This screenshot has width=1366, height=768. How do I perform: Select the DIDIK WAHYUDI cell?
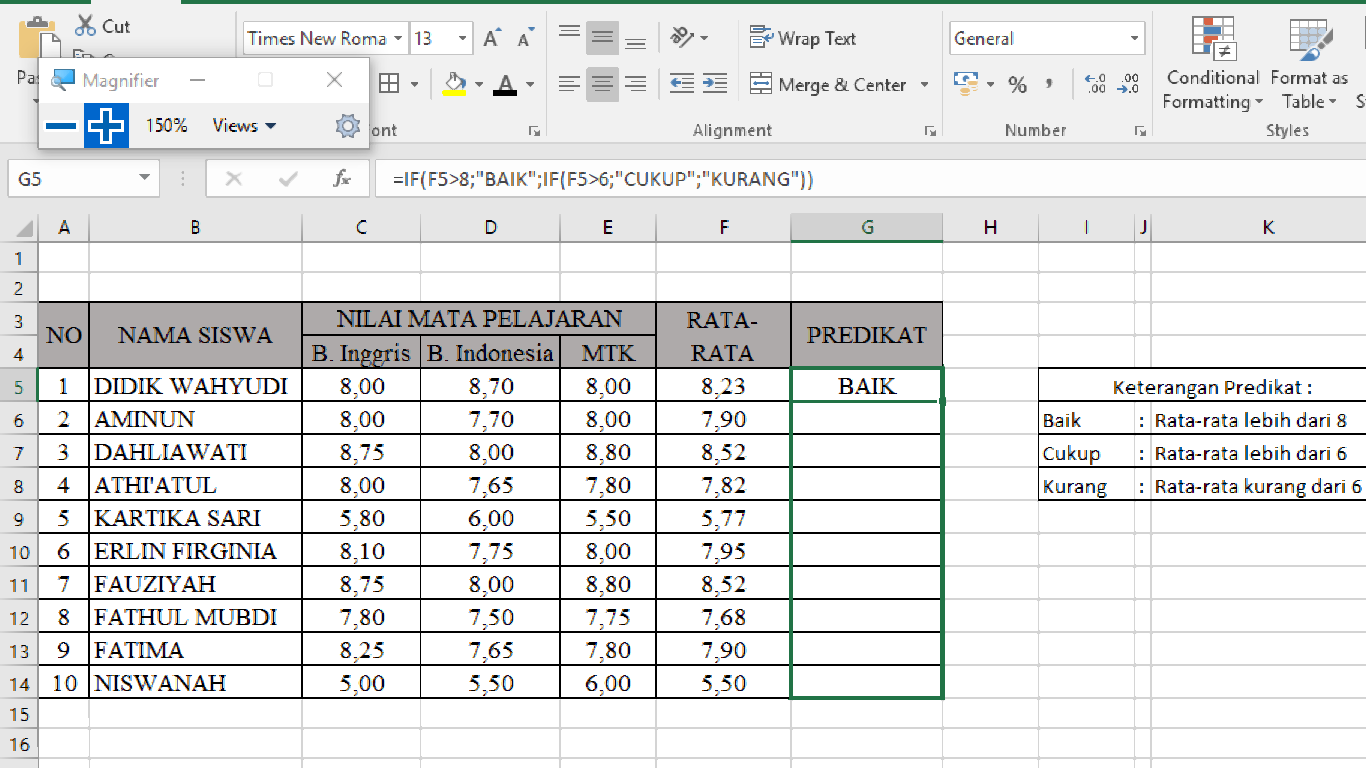pos(195,386)
